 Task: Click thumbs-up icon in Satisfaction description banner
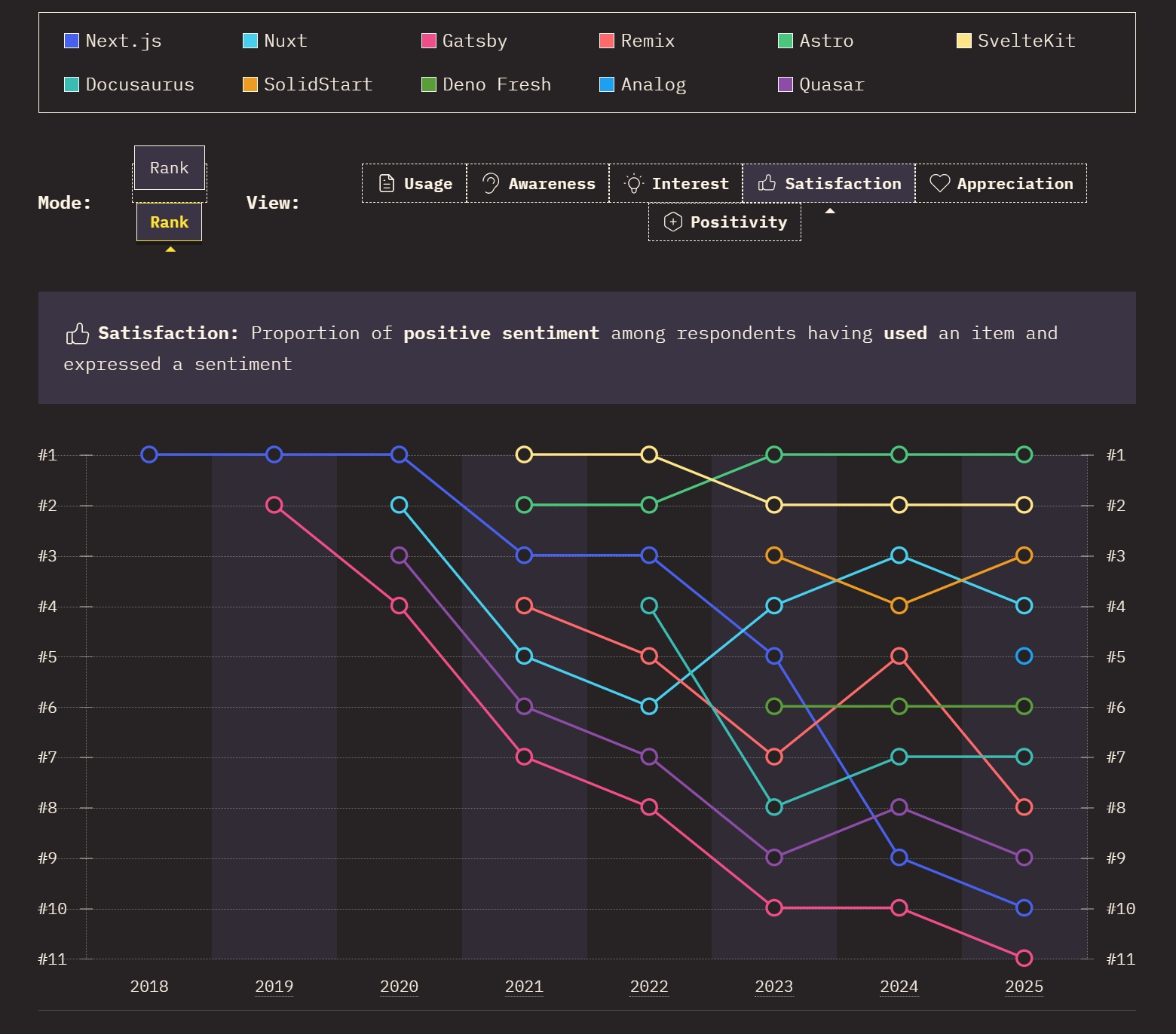(x=78, y=333)
